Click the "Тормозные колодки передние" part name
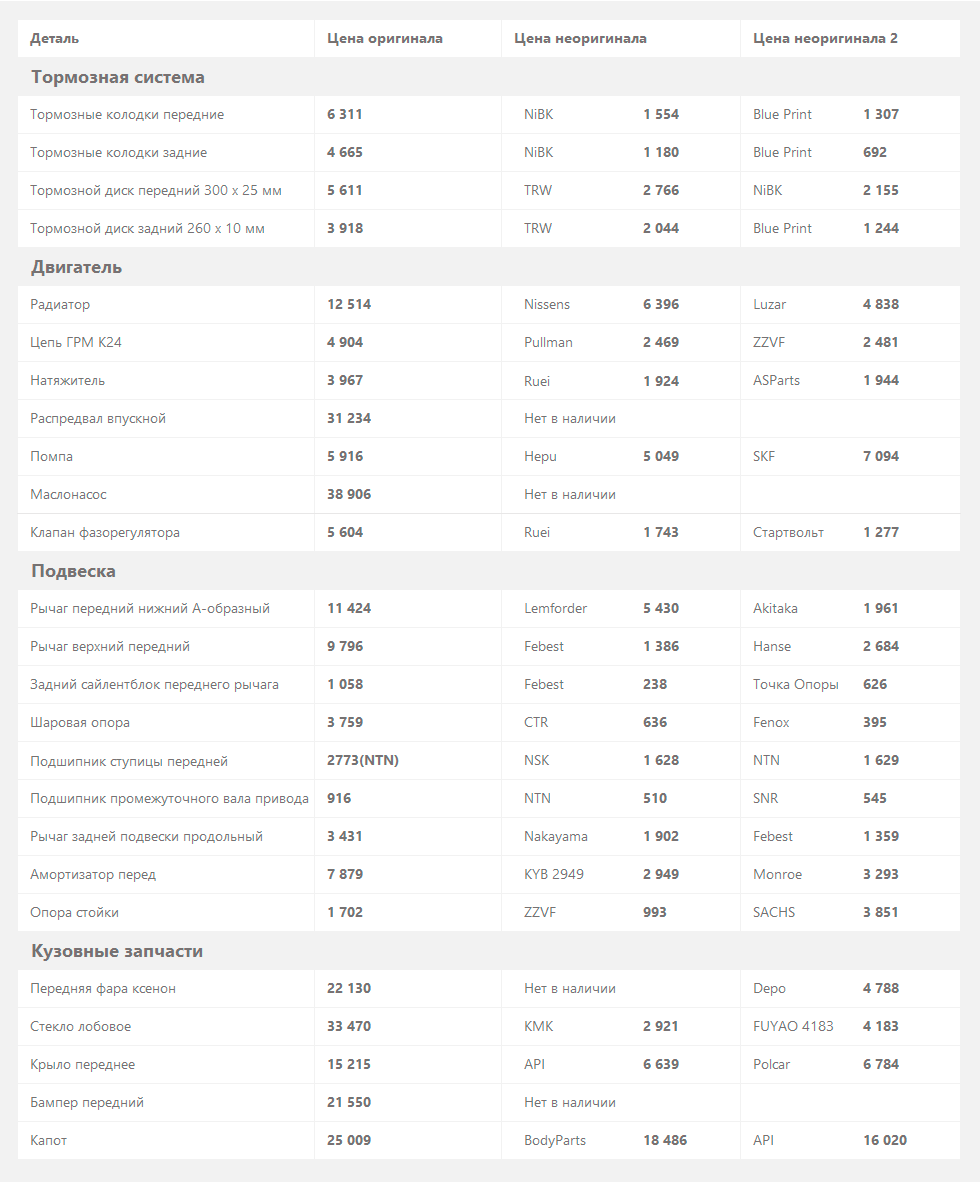 (127, 115)
